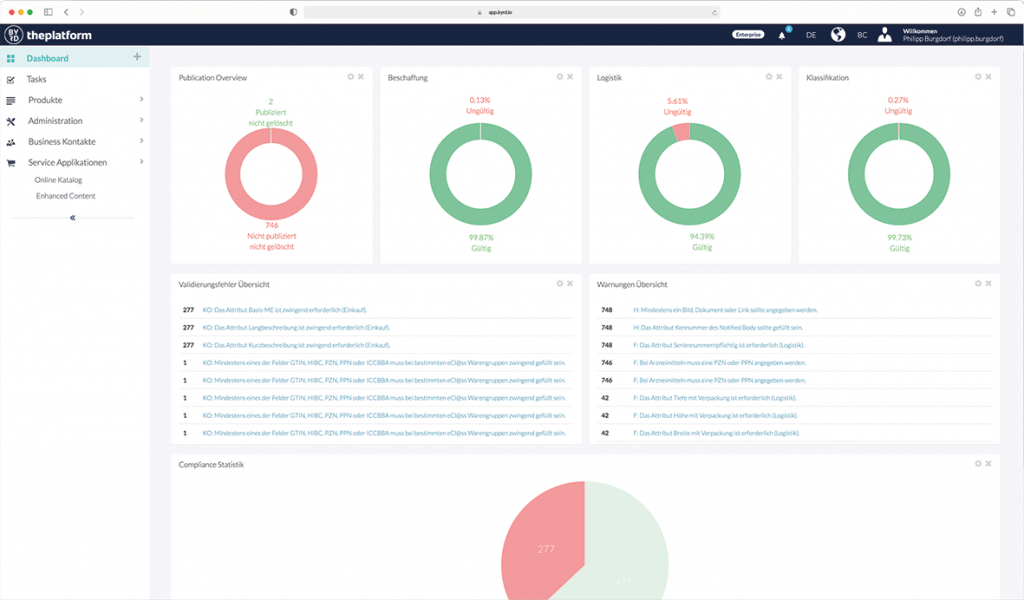Open the DE language menu item
Viewport: 1024px width, 600px height.
(811, 33)
